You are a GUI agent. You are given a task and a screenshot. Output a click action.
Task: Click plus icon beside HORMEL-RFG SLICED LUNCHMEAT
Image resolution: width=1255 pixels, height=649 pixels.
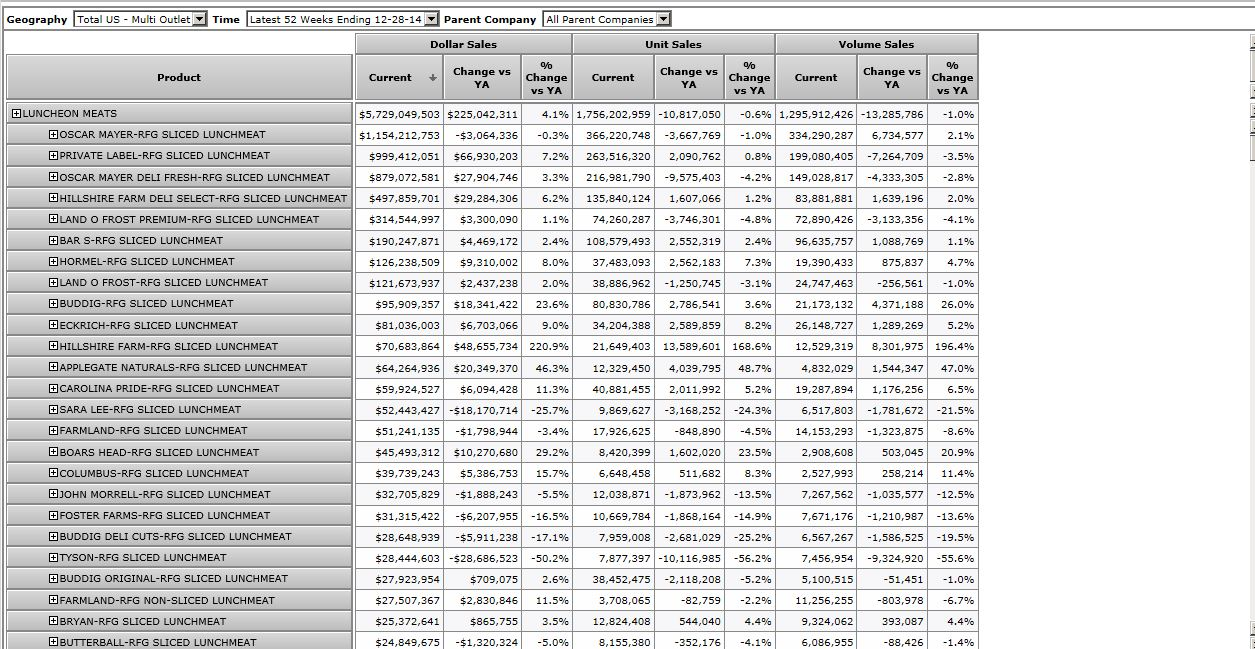[53, 262]
